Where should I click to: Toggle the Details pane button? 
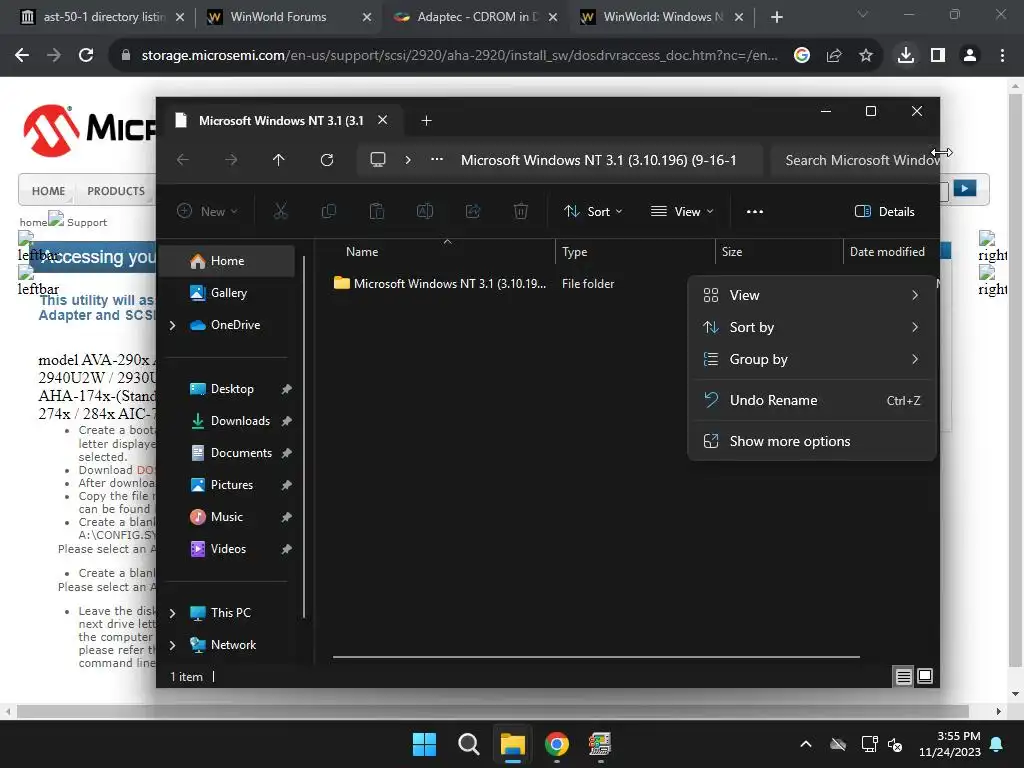pos(884,211)
